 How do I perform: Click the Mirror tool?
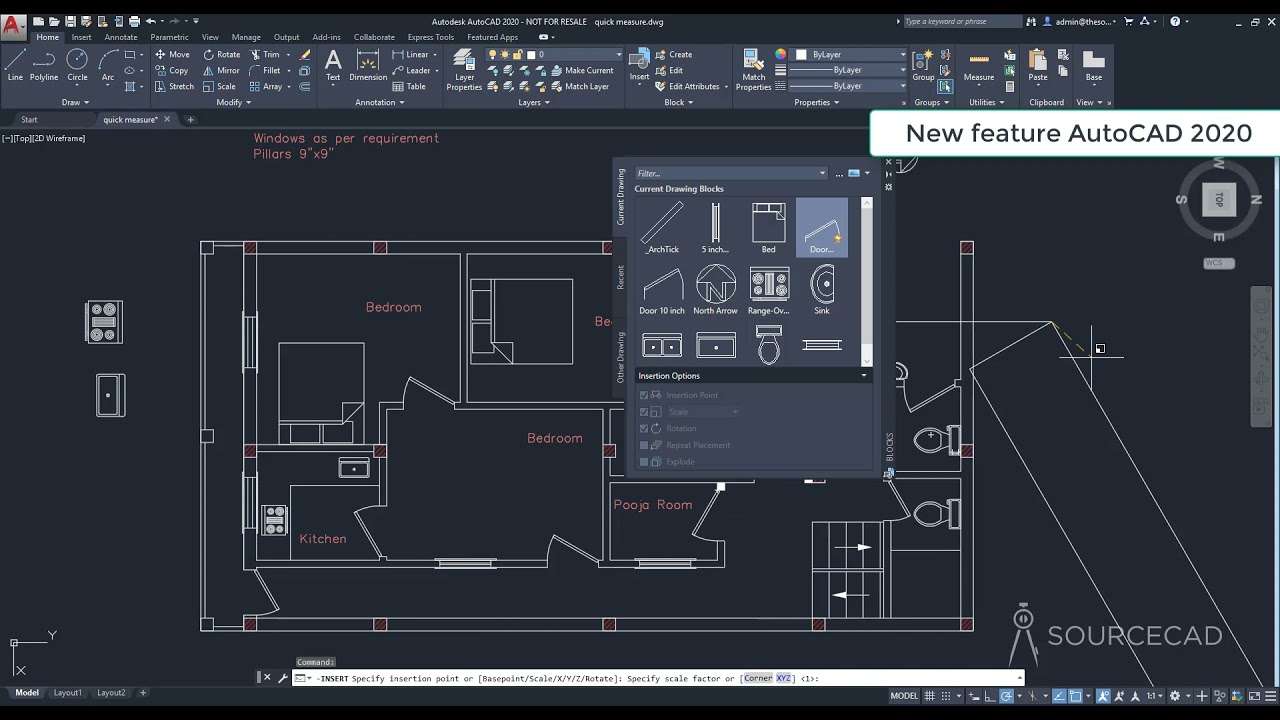(222, 71)
